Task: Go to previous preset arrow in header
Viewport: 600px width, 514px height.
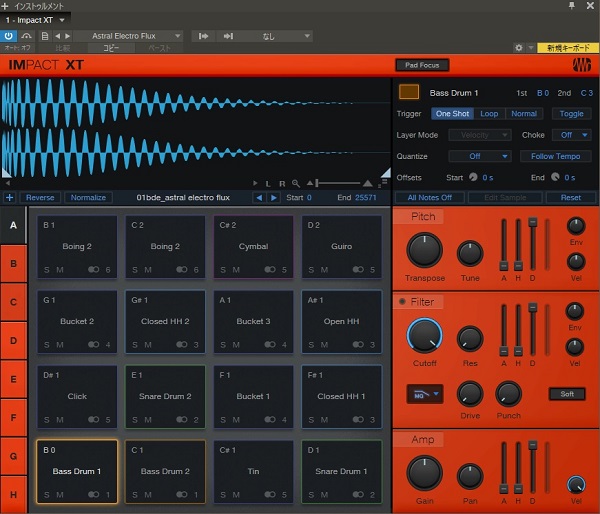Action: [57, 36]
